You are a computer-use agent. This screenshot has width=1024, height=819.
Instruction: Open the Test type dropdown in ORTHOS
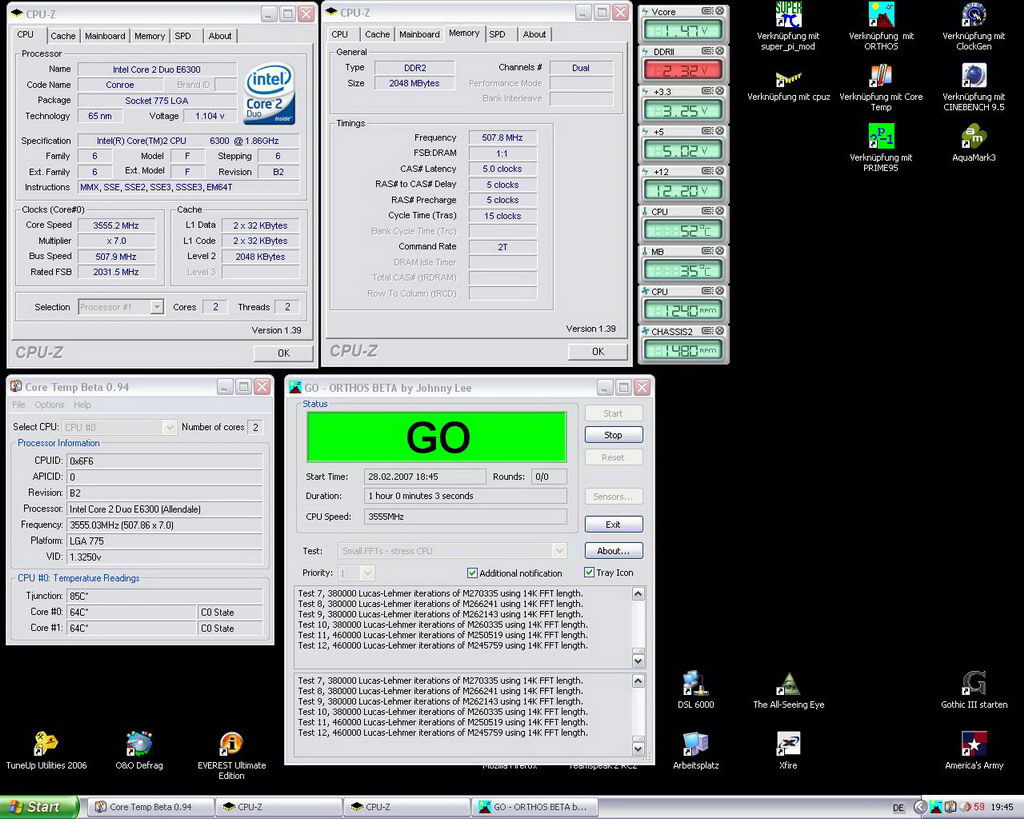pyautogui.click(x=559, y=551)
